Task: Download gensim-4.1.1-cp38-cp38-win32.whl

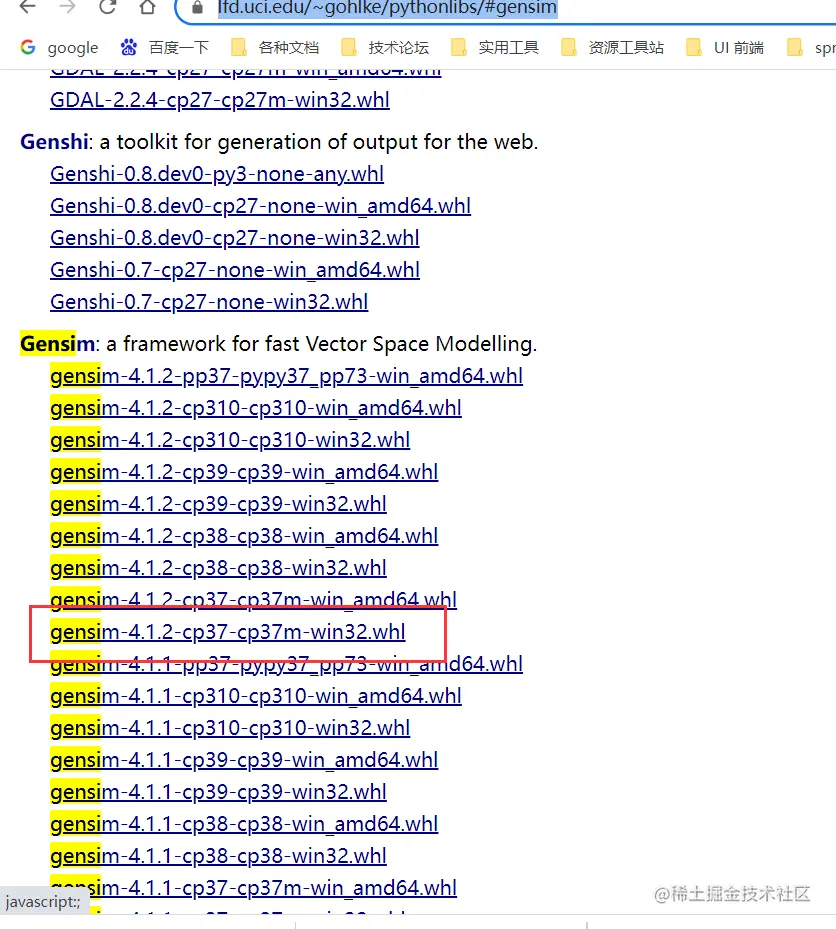Action: pos(219,856)
